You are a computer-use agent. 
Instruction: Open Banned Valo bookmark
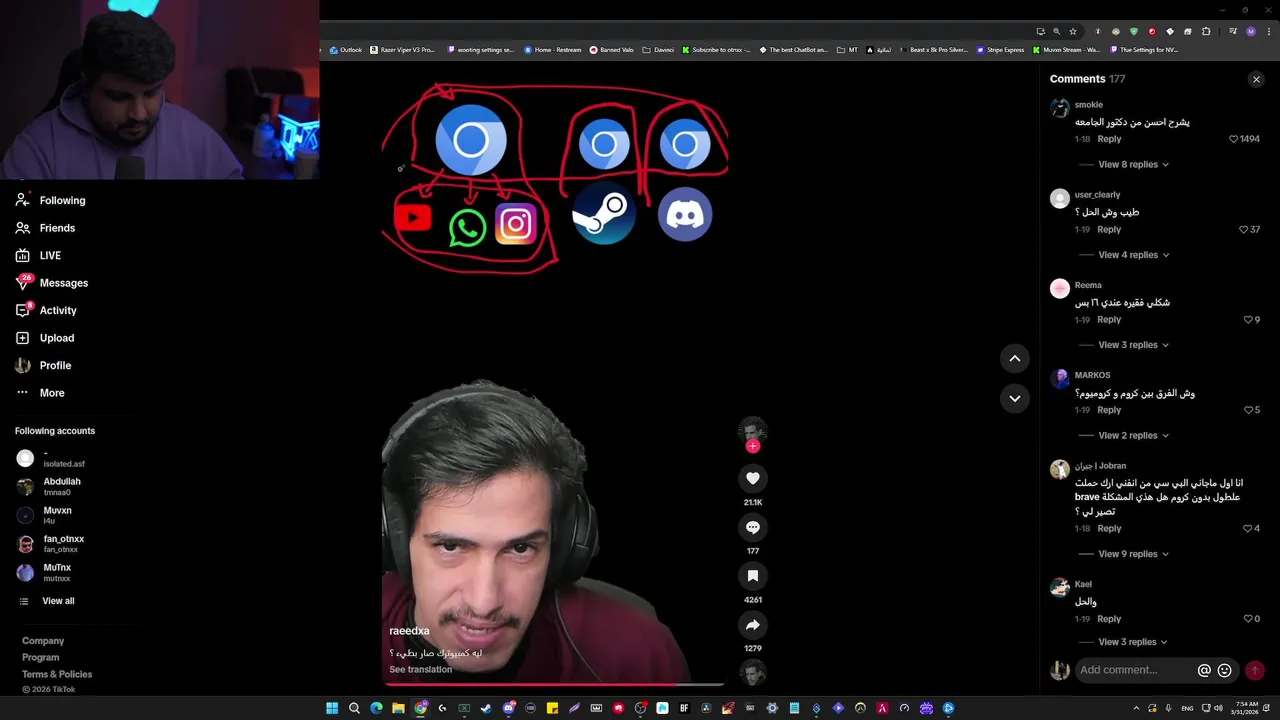(611, 49)
